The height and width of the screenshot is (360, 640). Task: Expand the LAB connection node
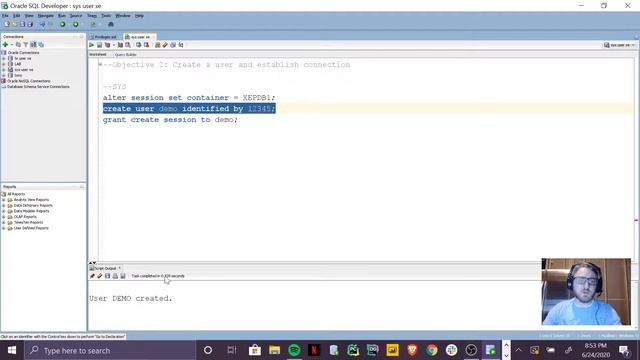[4, 64]
